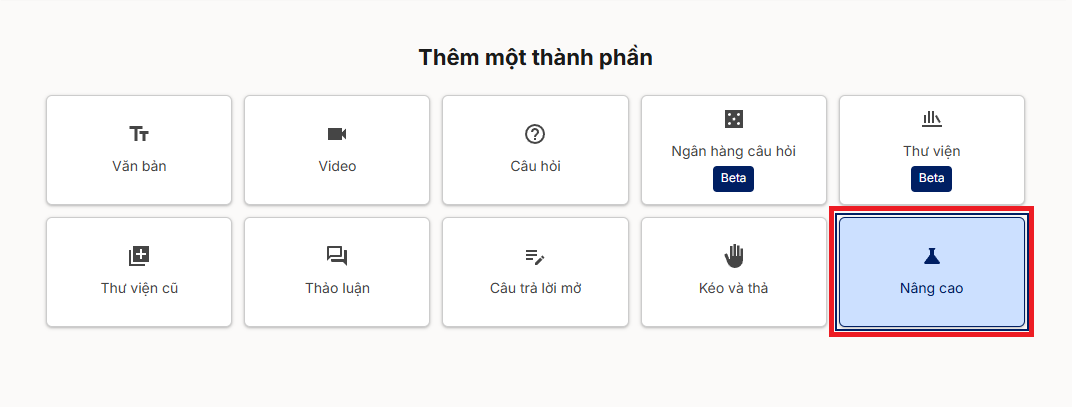Viewport: 1072px width, 407px height.
Task: Click the bookshelf icon for Thư viện
Action: (x=931, y=119)
